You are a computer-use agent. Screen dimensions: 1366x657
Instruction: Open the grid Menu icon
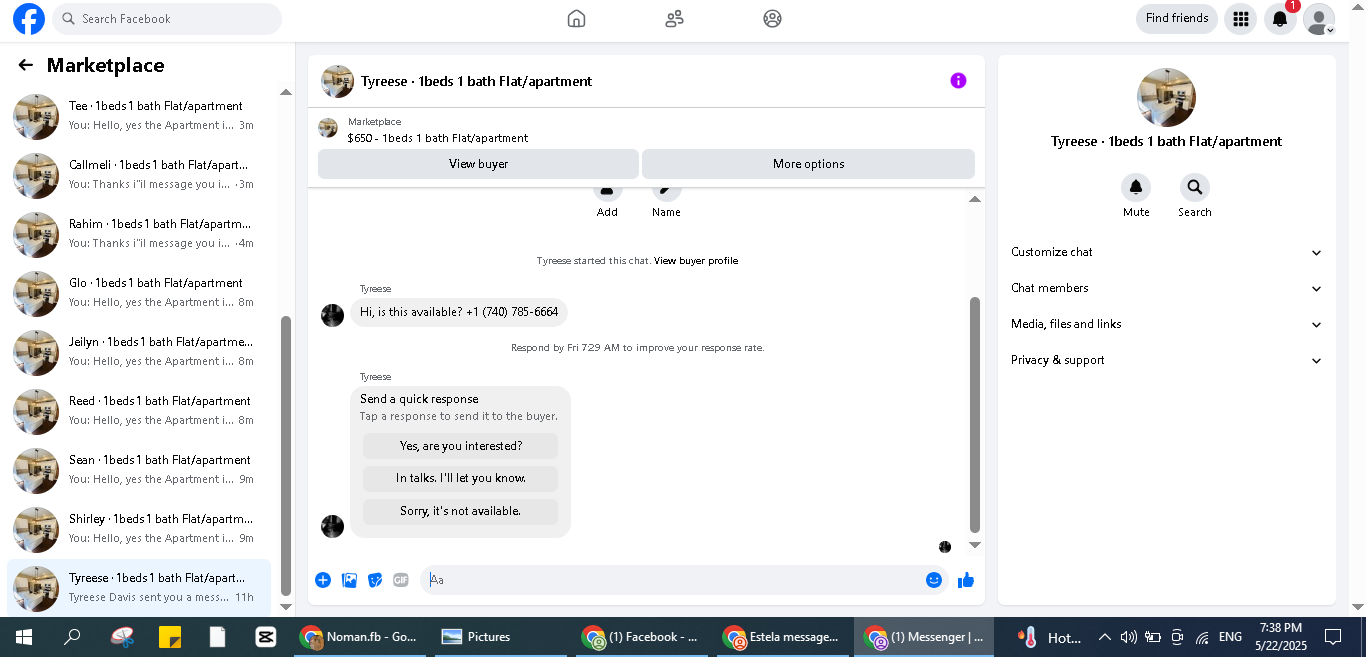pyautogui.click(x=1241, y=19)
